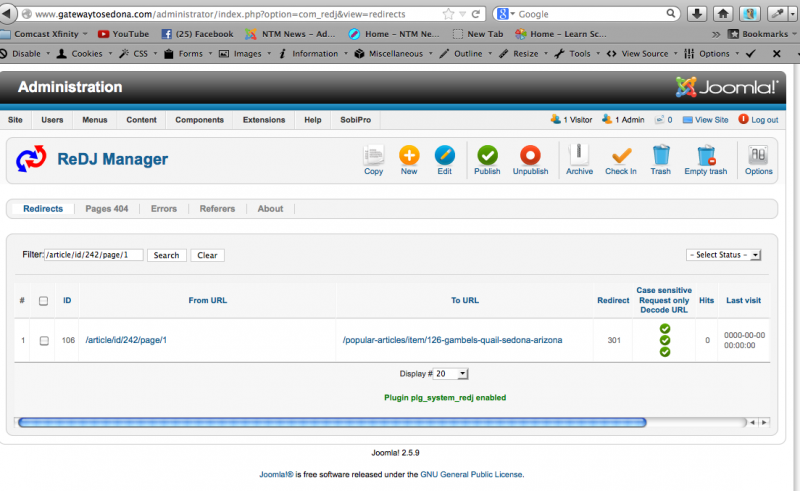Click the Copy toolbar icon
This screenshot has height=491, width=800.
point(373,160)
